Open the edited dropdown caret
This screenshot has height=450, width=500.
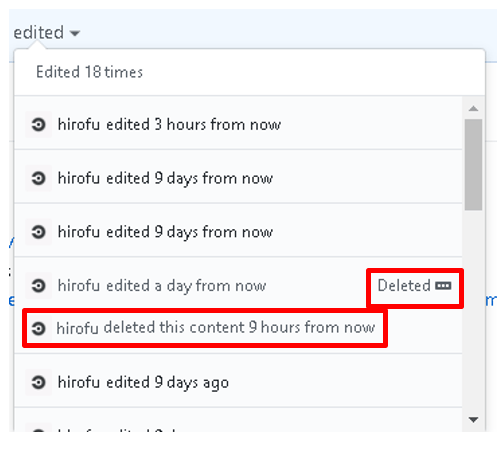click(x=75, y=33)
